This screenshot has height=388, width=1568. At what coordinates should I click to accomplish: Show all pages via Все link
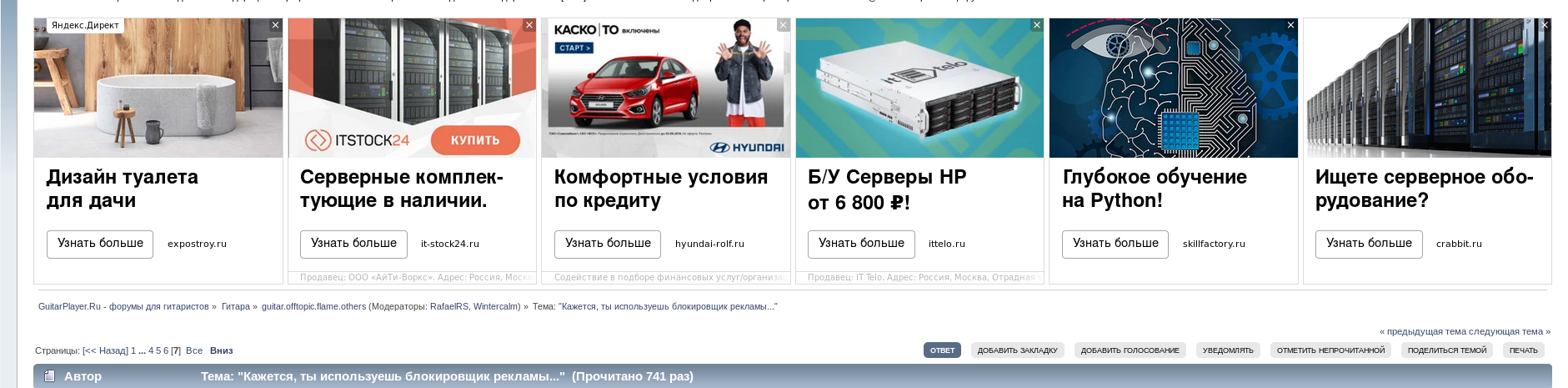[x=194, y=350]
